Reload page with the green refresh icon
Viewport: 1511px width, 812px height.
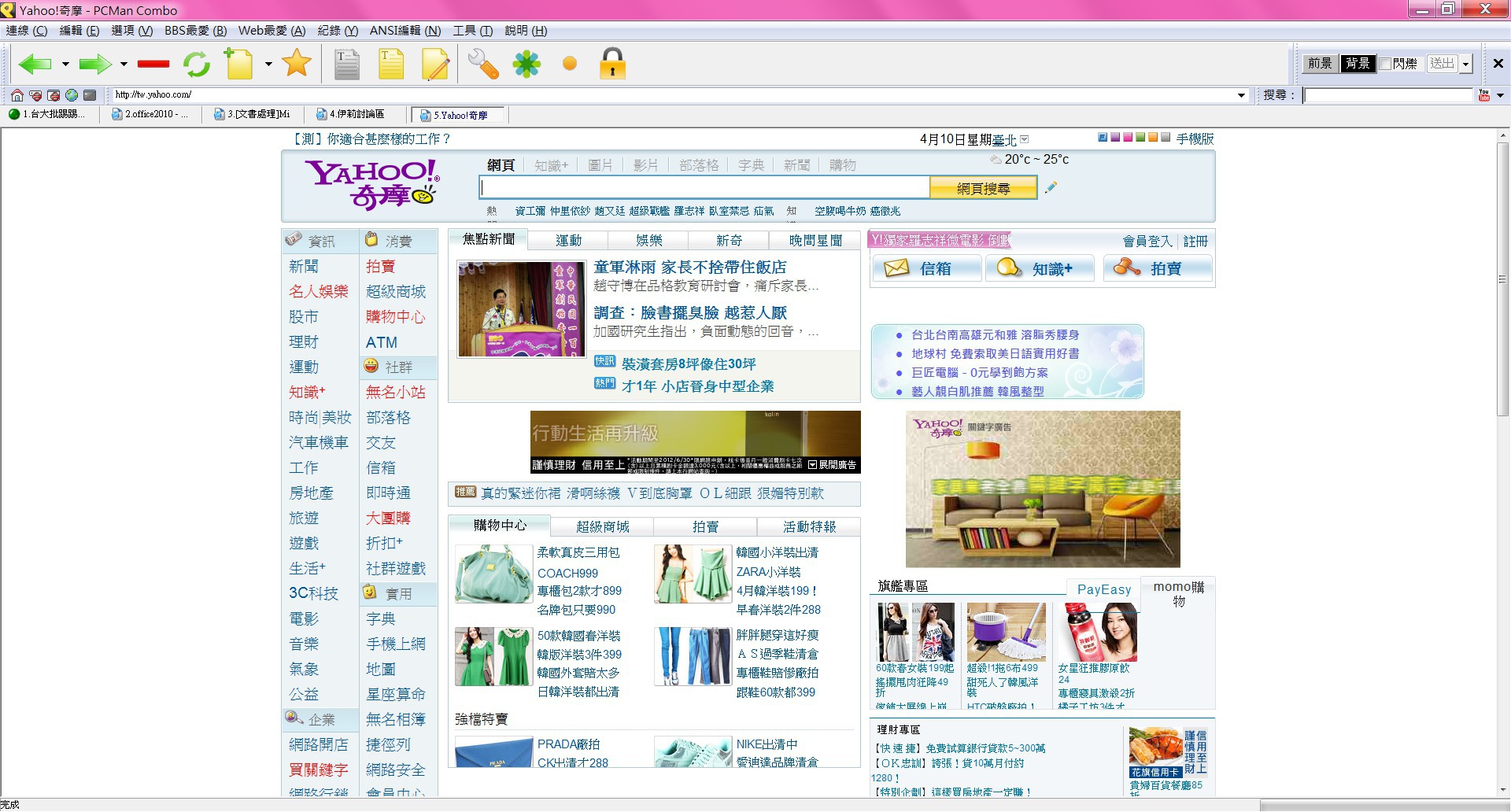(x=197, y=64)
